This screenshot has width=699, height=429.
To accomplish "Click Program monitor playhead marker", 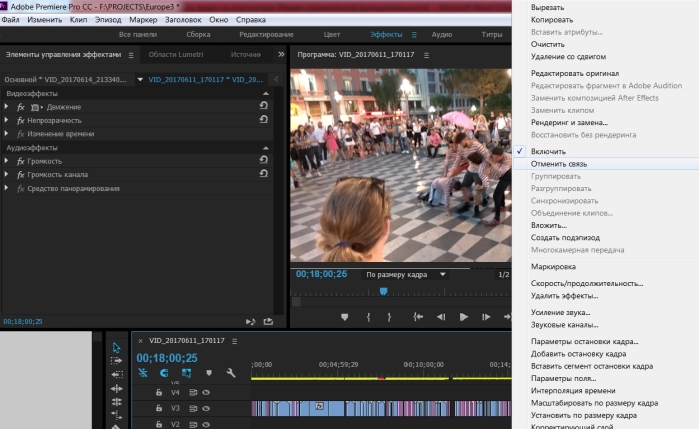I will coord(383,291).
